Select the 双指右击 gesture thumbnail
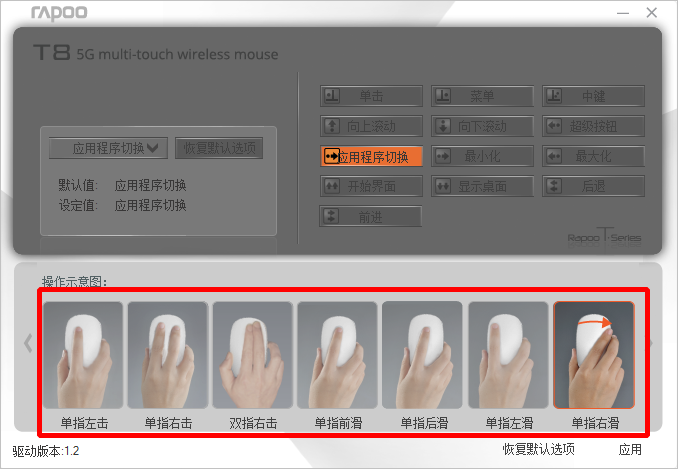Image resolution: width=678 pixels, height=469 pixels. coord(253,355)
